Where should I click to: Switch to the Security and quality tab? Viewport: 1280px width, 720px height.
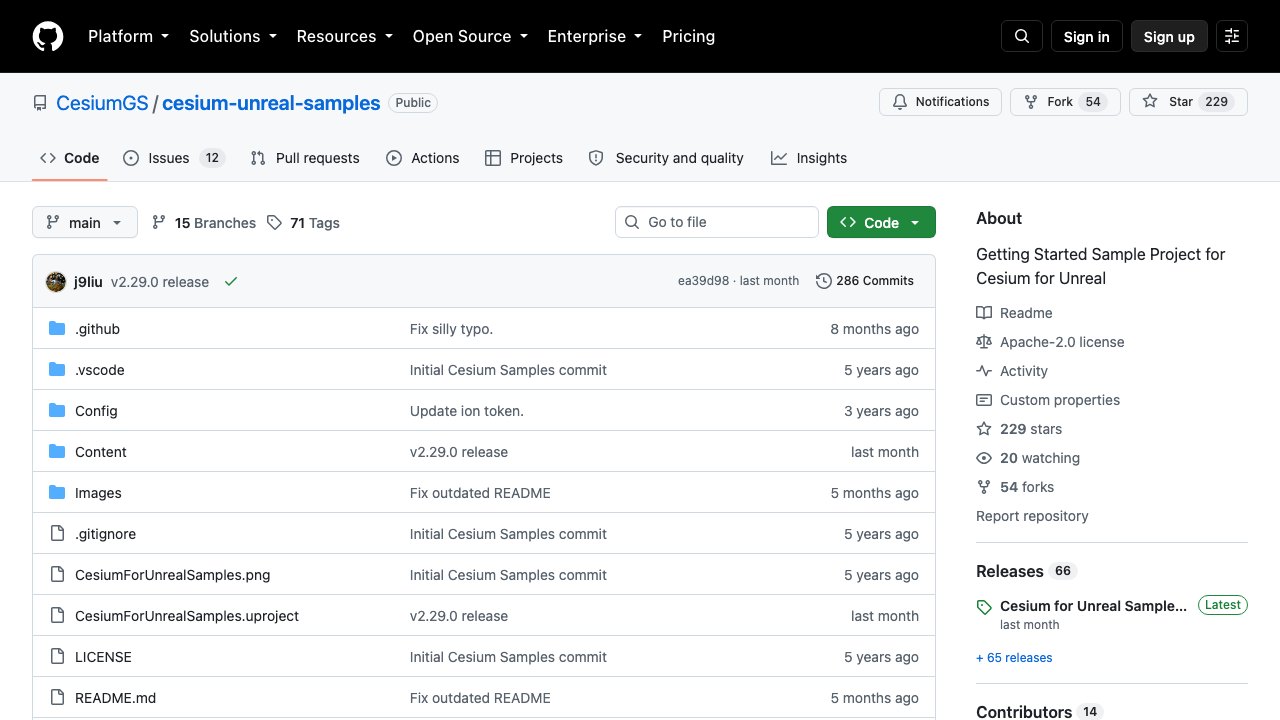point(666,158)
